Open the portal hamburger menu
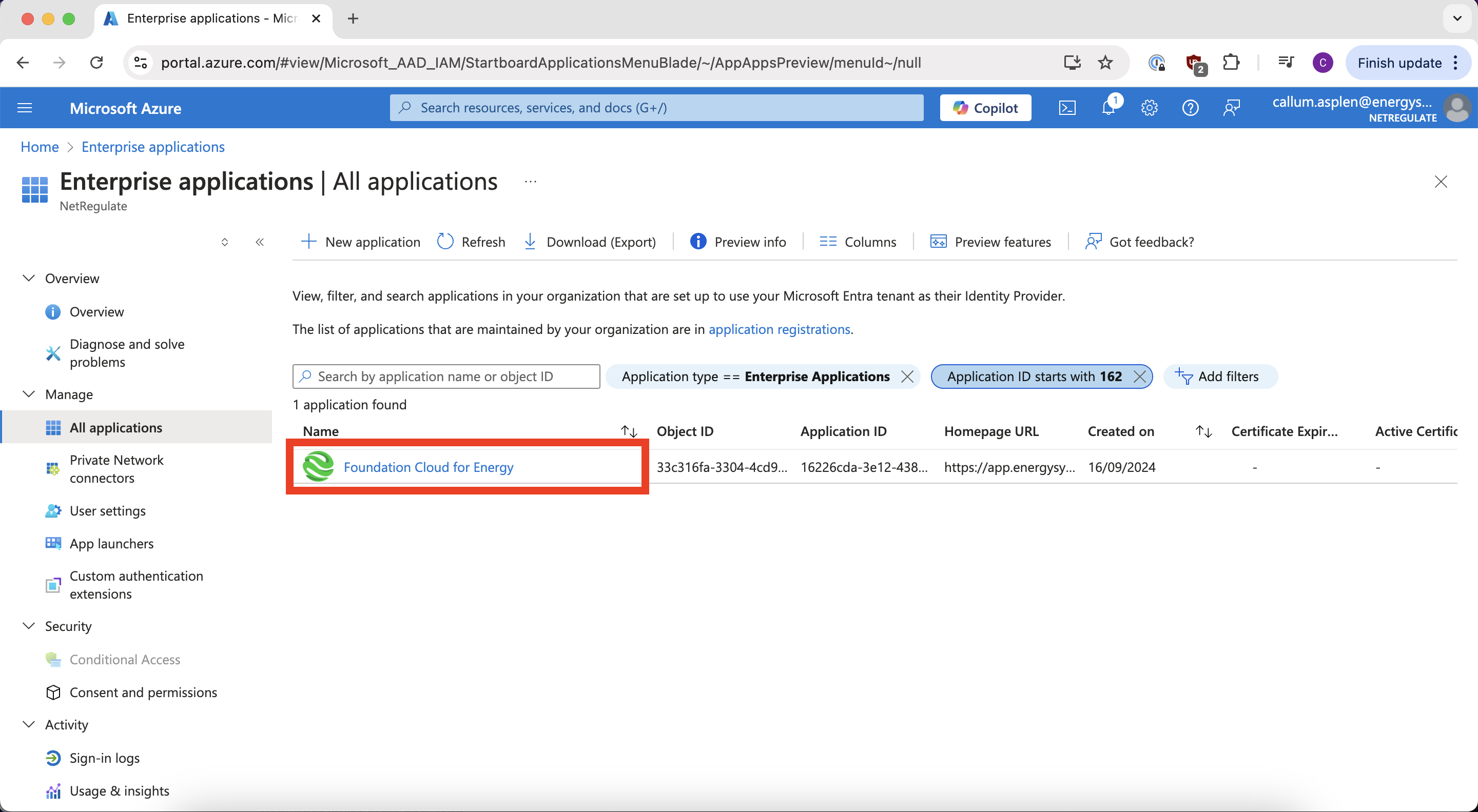1478x812 pixels. click(x=25, y=108)
